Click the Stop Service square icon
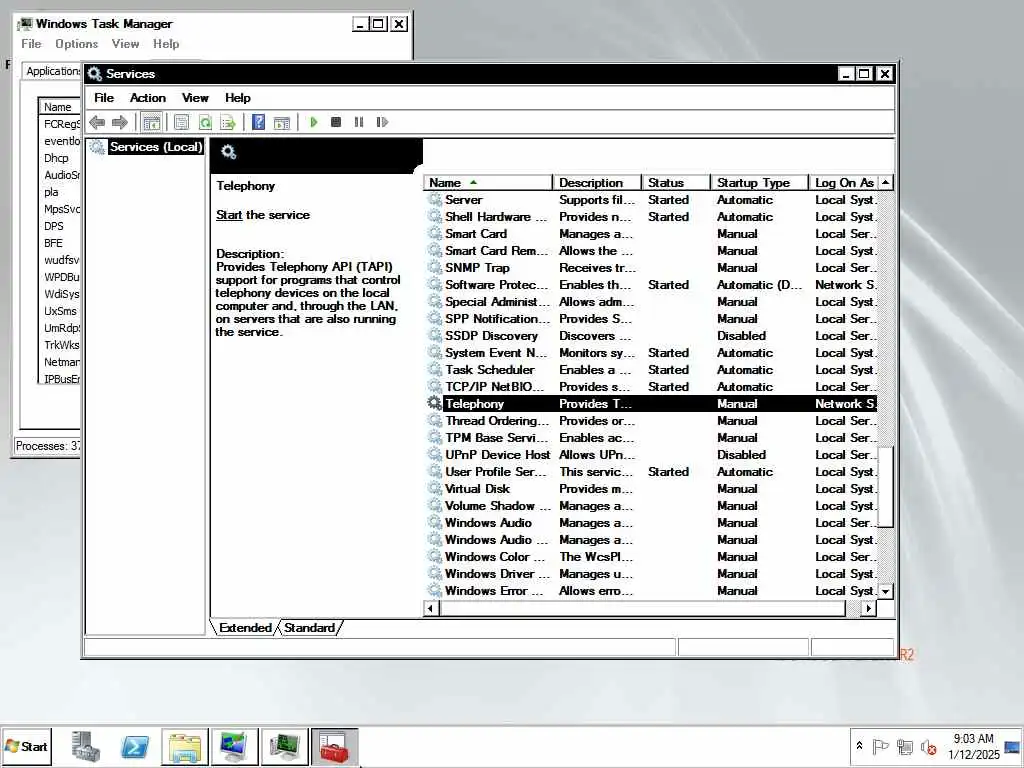The height and width of the screenshot is (768, 1024). click(336, 122)
